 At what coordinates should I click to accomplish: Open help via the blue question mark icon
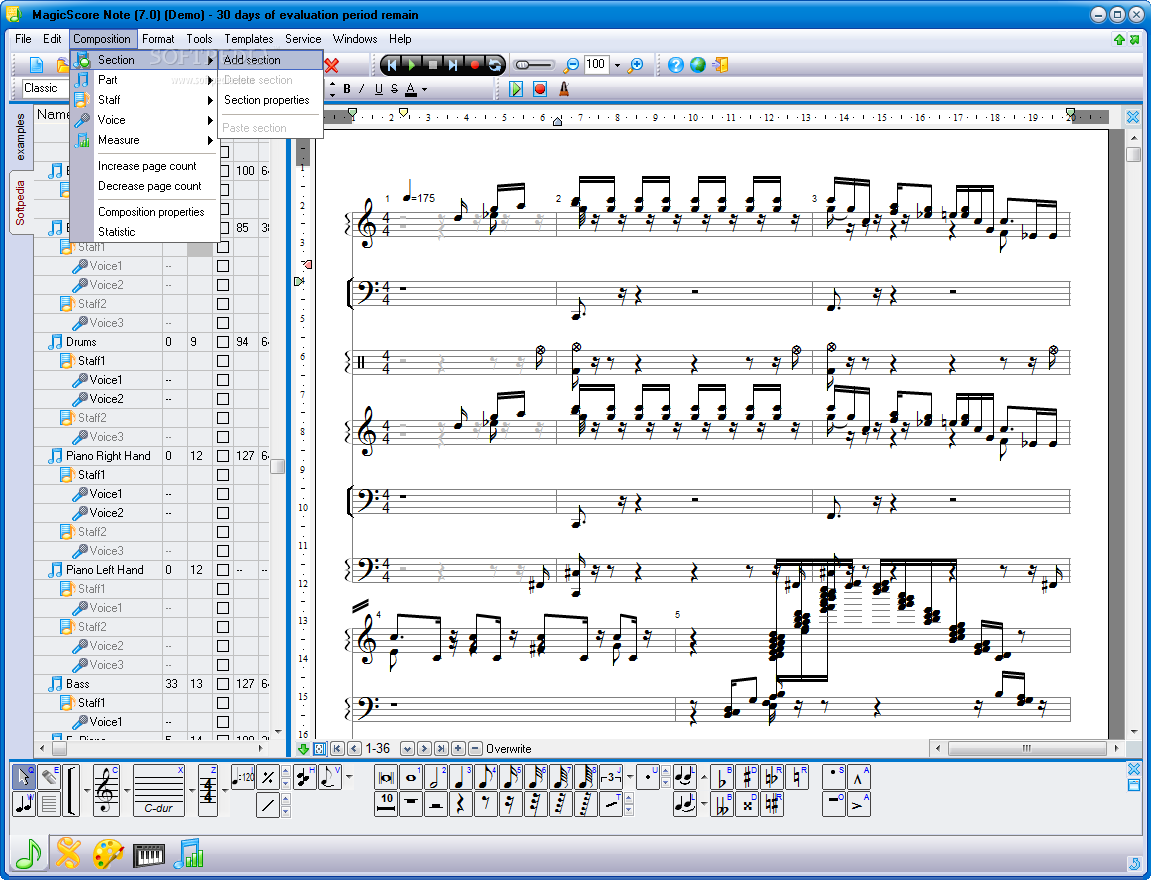pyautogui.click(x=675, y=65)
